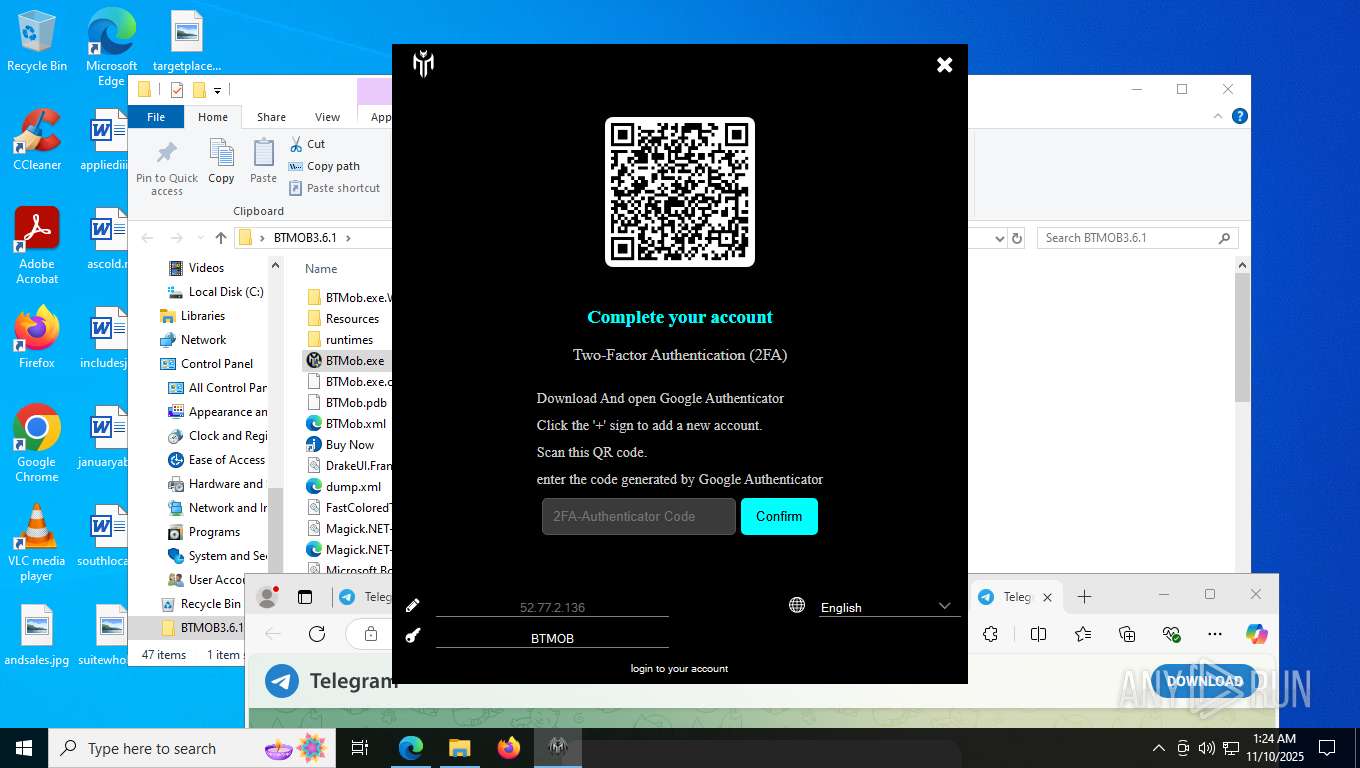Select the runtimes folder
1360x768 pixels.
(349, 340)
